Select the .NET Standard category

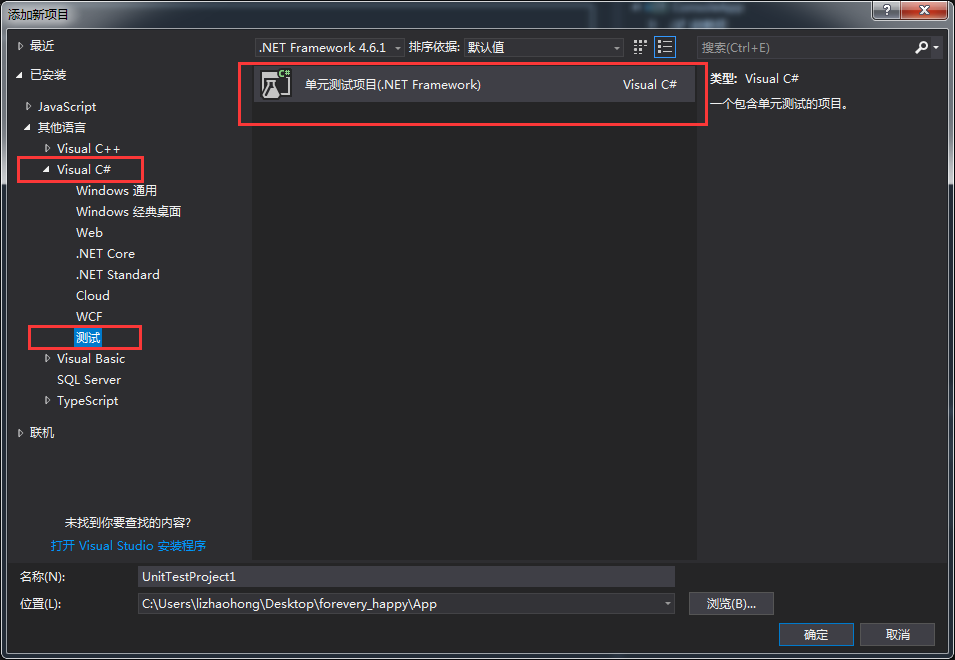pos(118,275)
